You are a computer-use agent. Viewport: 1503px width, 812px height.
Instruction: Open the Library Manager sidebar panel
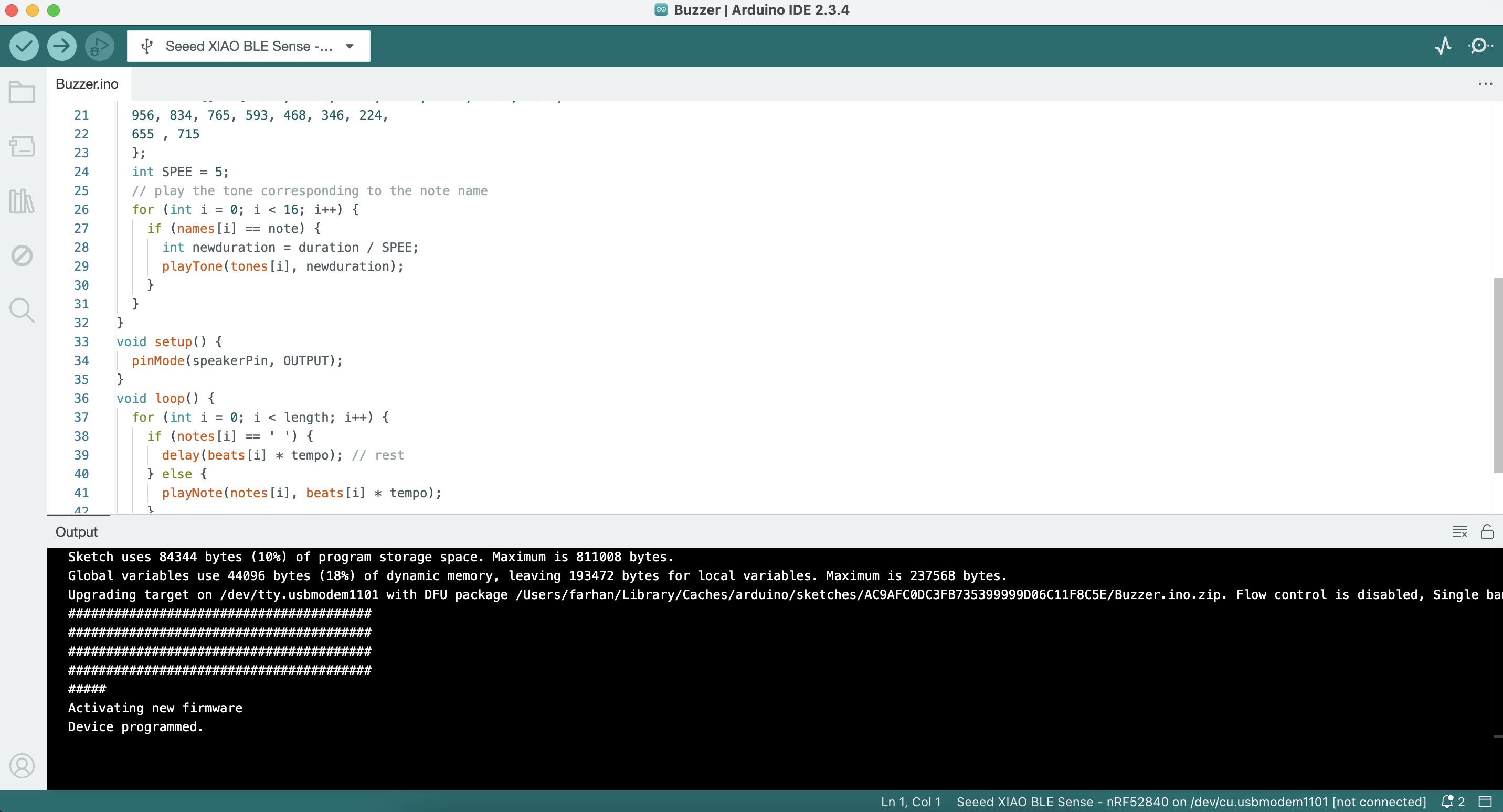(22, 201)
